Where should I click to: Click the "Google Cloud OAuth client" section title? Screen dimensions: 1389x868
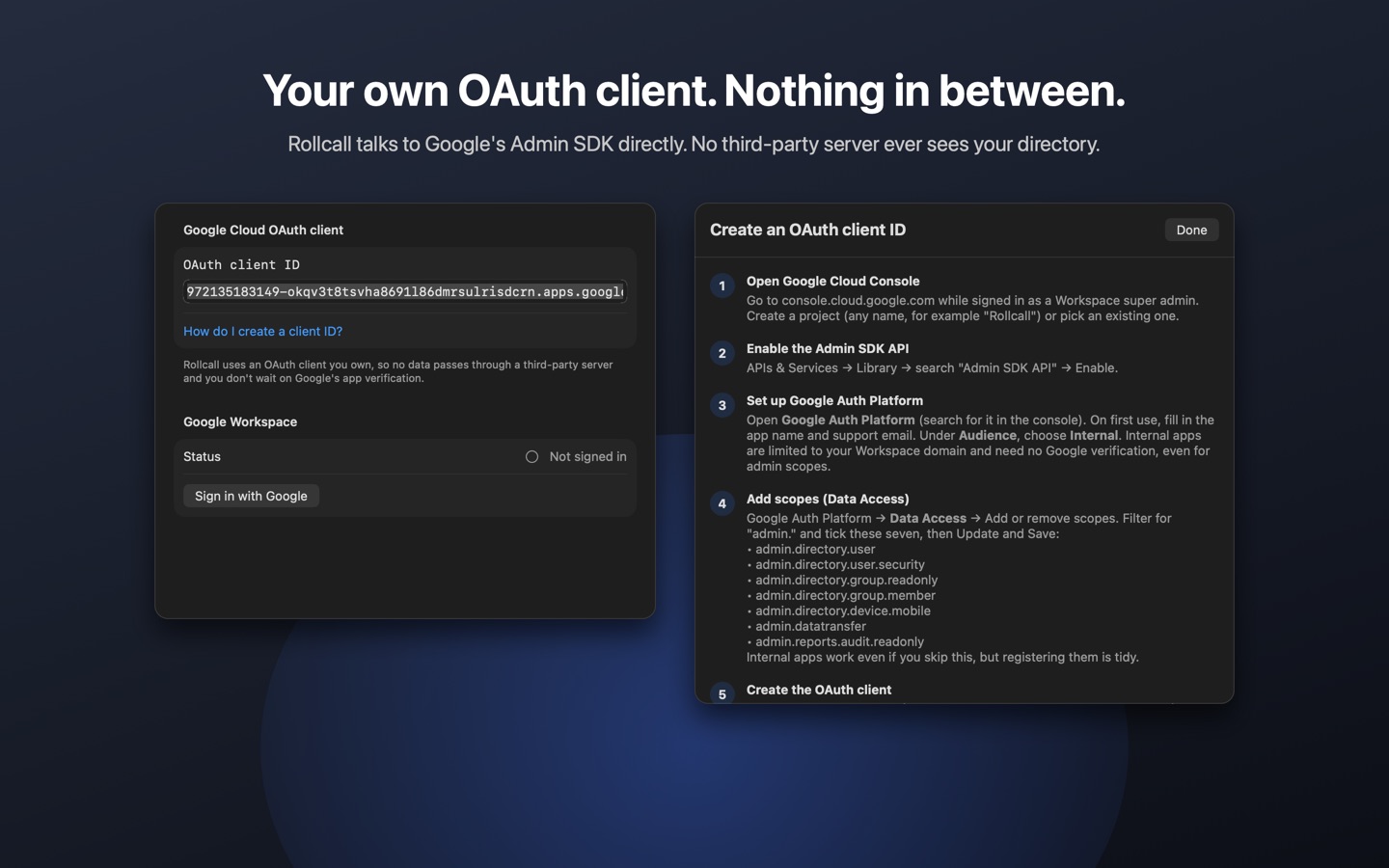[x=263, y=230]
